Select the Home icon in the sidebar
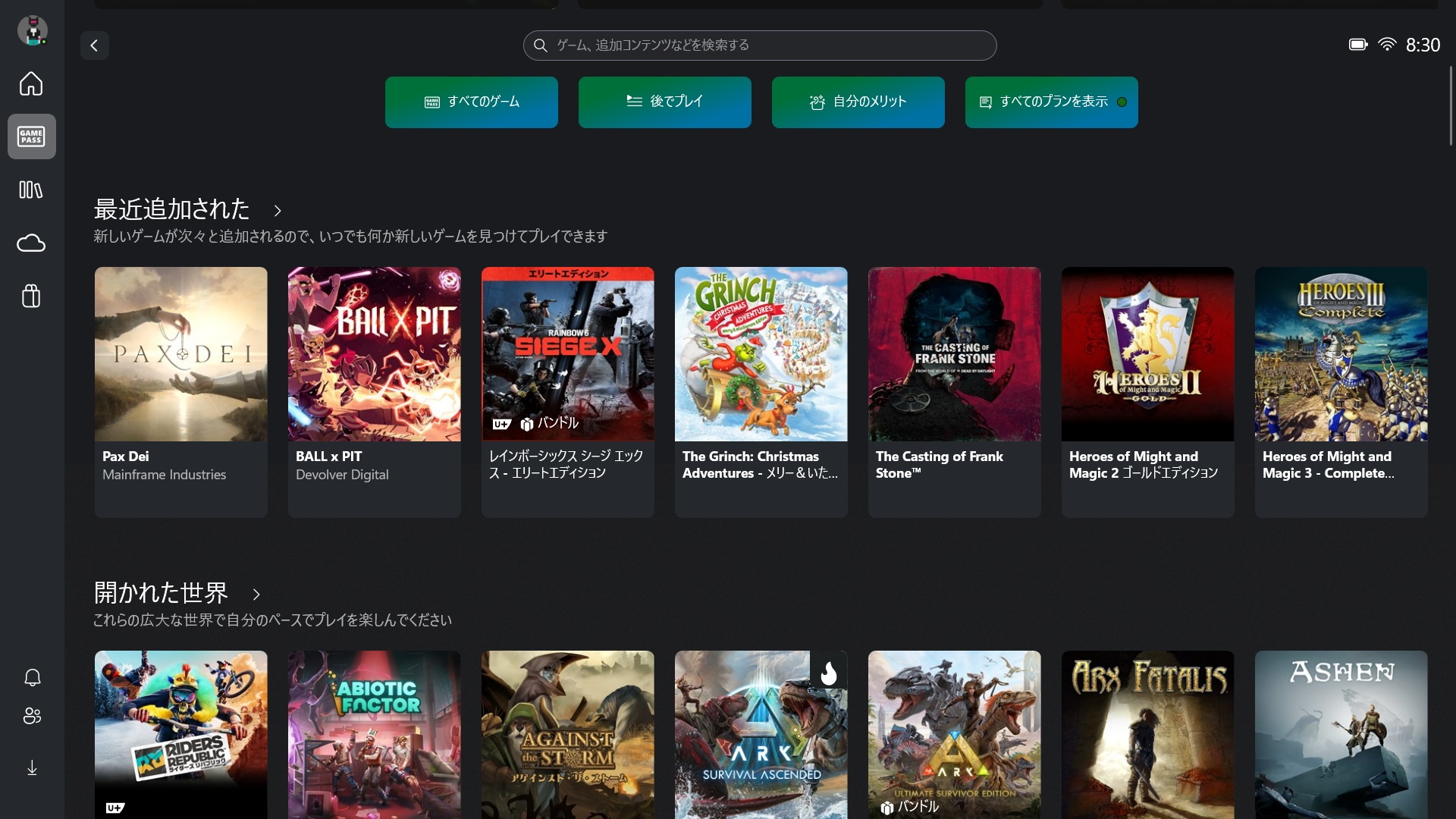1456x819 pixels. pyautogui.click(x=31, y=84)
